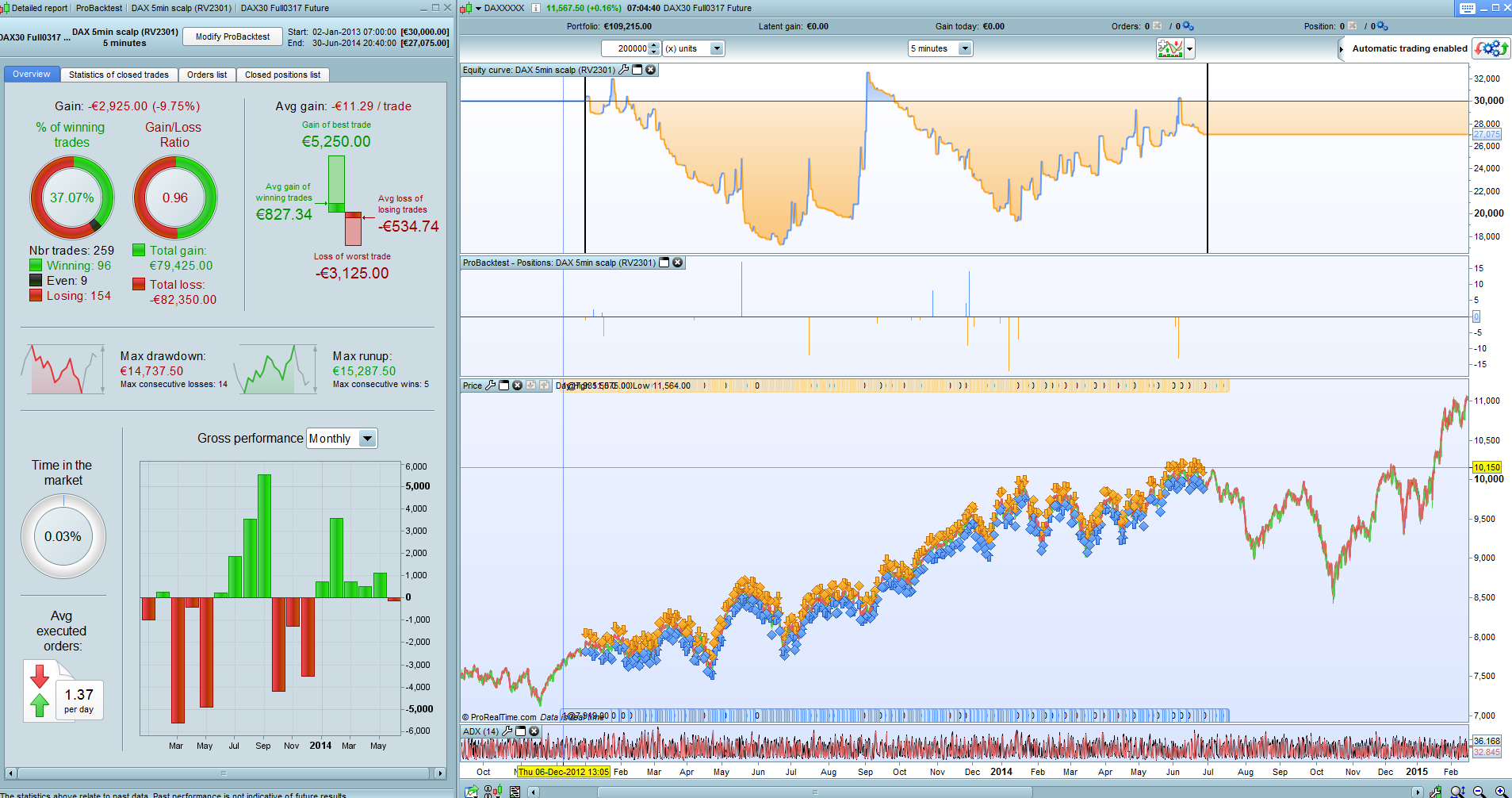The height and width of the screenshot is (798, 1512).
Task: Click the report panel horizontal scrollbar thumb
Action: [224, 773]
